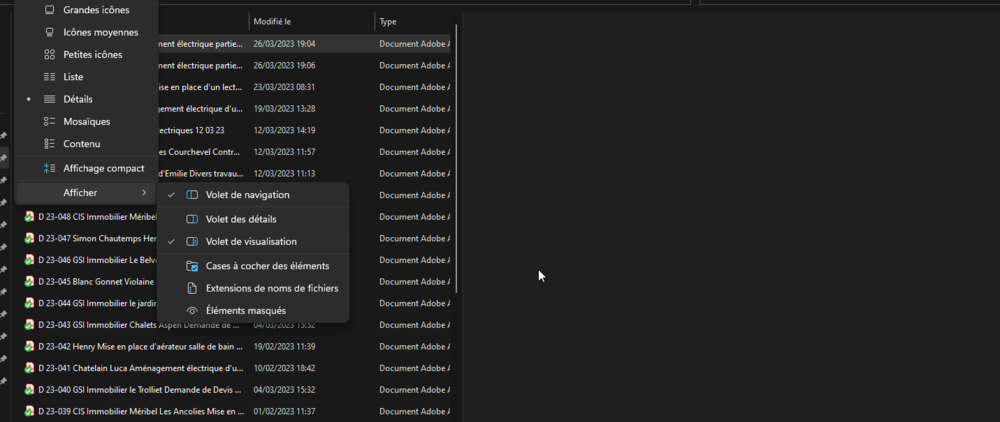Uncheck Volet de navigation
The image size is (1000, 422).
(247, 195)
